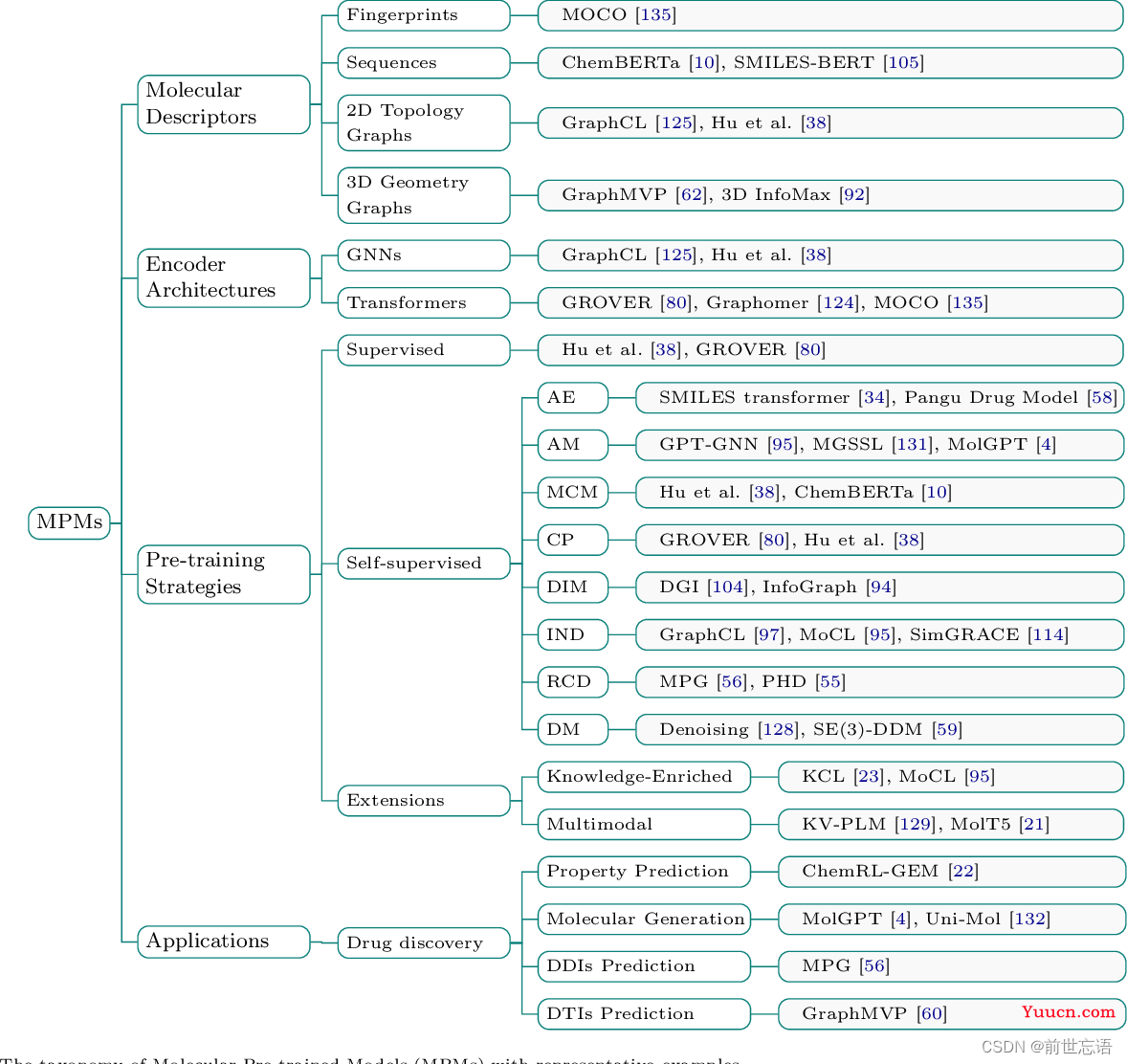Select the Knowledge-Enriched box
The height and width of the screenshot is (1064, 1127).
click(x=644, y=776)
